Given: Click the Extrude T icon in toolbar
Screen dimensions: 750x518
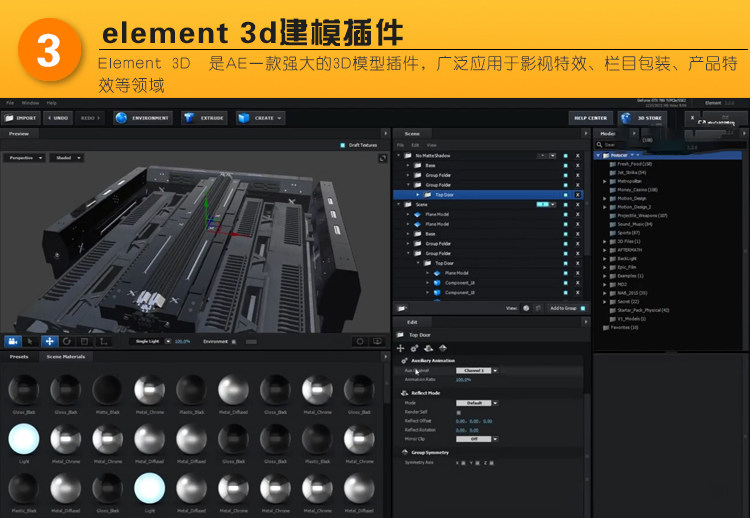Looking at the screenshot, I should pyautogui.click(x=189, y=118).
